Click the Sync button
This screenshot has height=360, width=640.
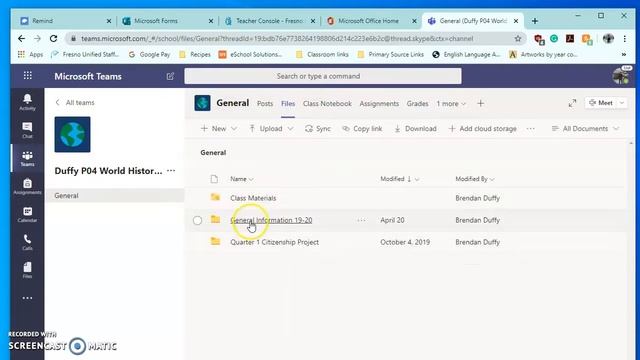(x=318, y=129)
